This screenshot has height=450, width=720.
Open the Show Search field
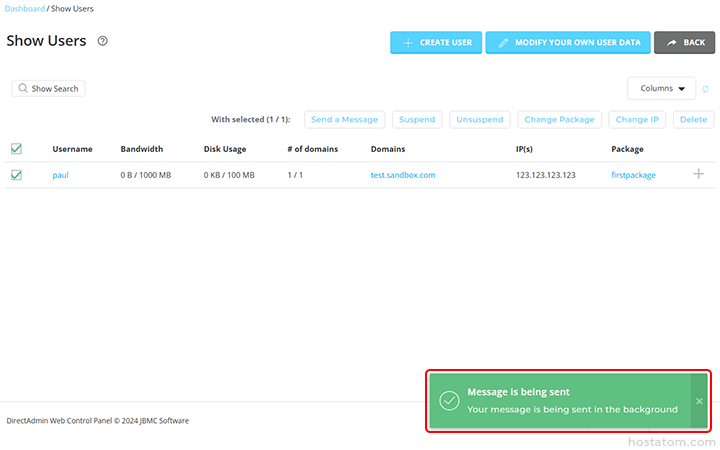(48, 88)
